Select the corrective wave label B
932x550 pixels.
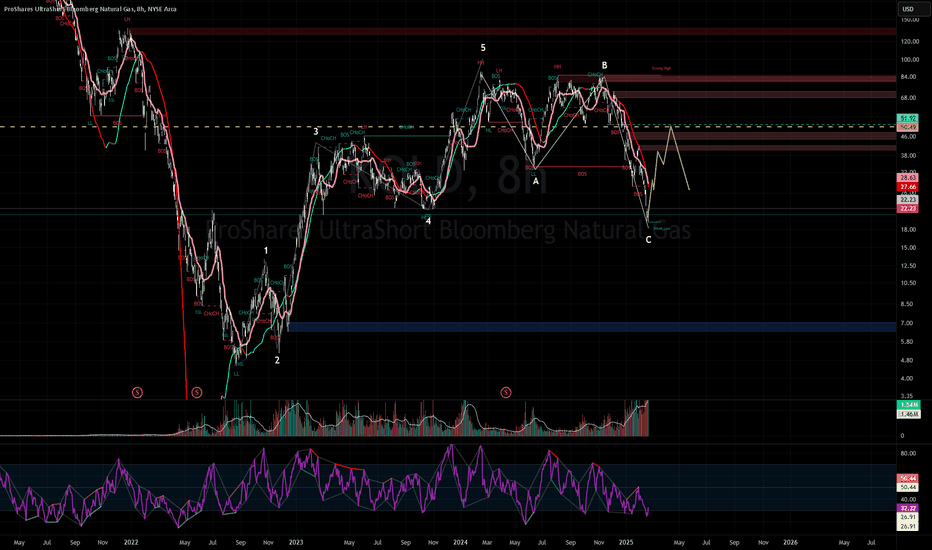(604, 65)
